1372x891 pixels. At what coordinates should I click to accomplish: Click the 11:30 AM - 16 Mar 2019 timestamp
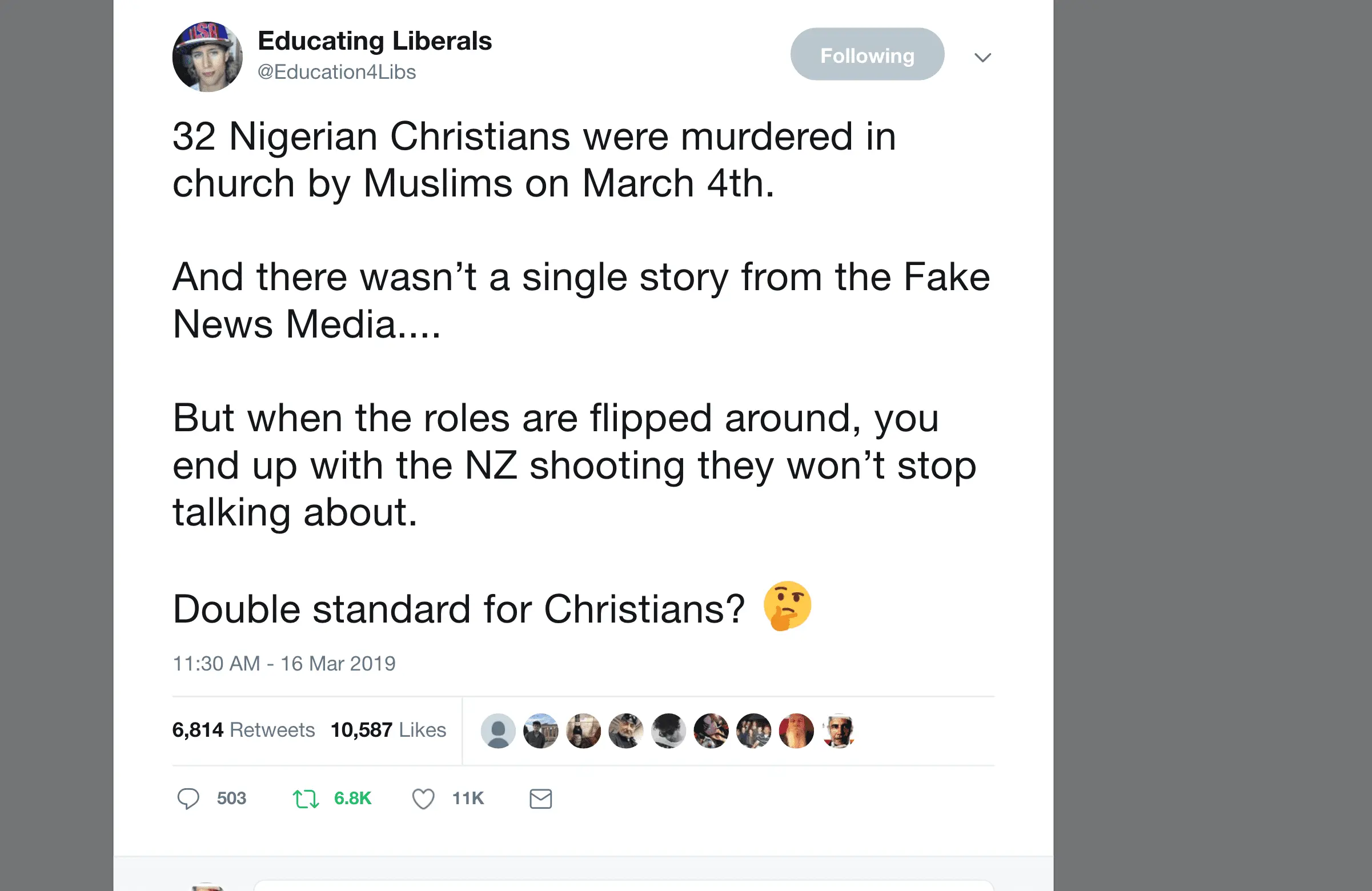point(284,663)
